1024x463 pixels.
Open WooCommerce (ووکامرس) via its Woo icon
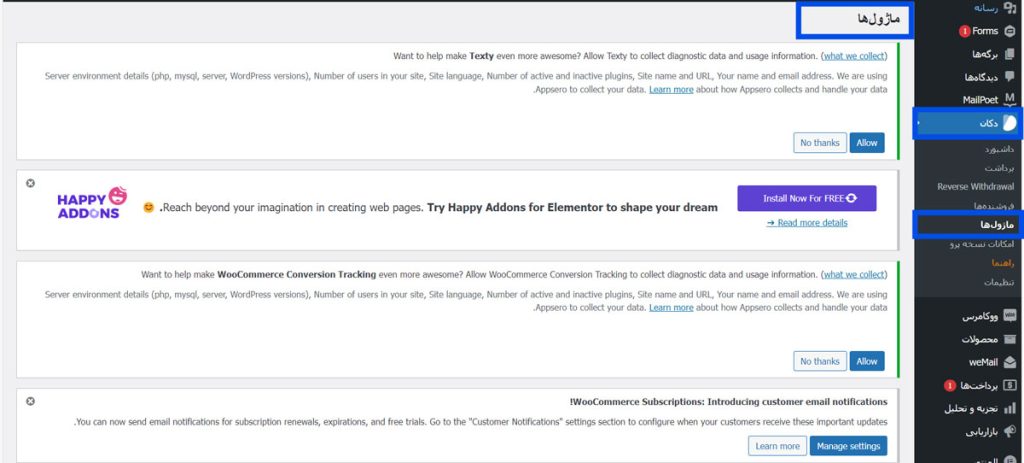click(1009, 316)
